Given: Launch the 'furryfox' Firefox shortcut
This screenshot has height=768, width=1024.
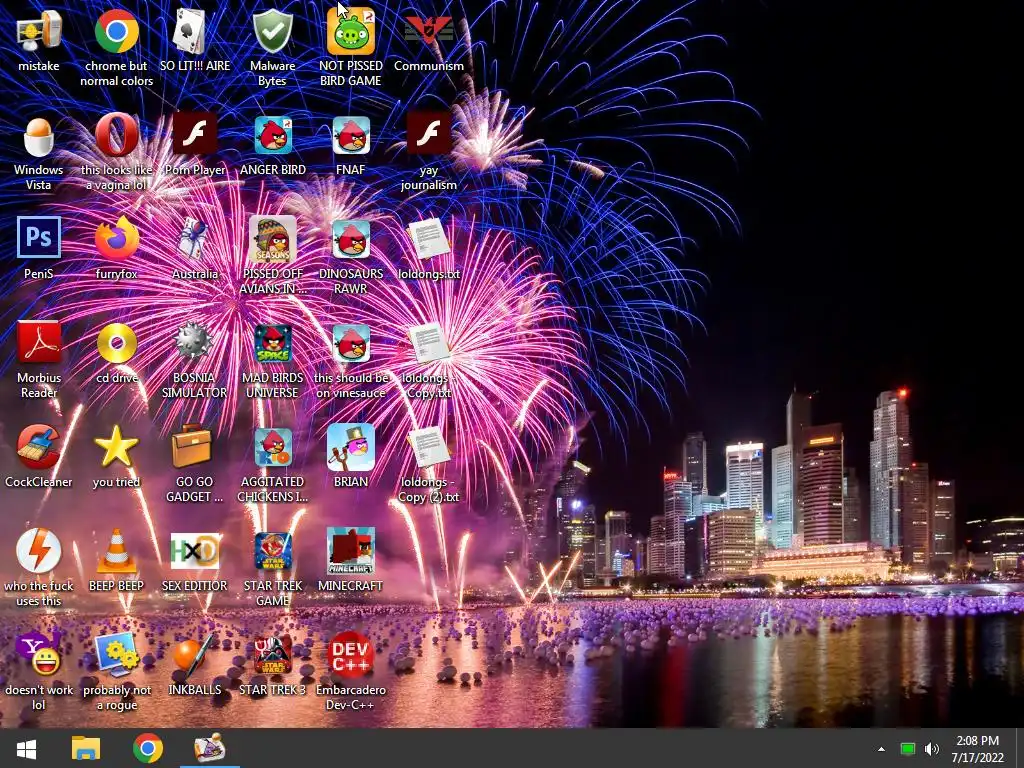Looking at the screenshot, I should (x=116, y=239).
